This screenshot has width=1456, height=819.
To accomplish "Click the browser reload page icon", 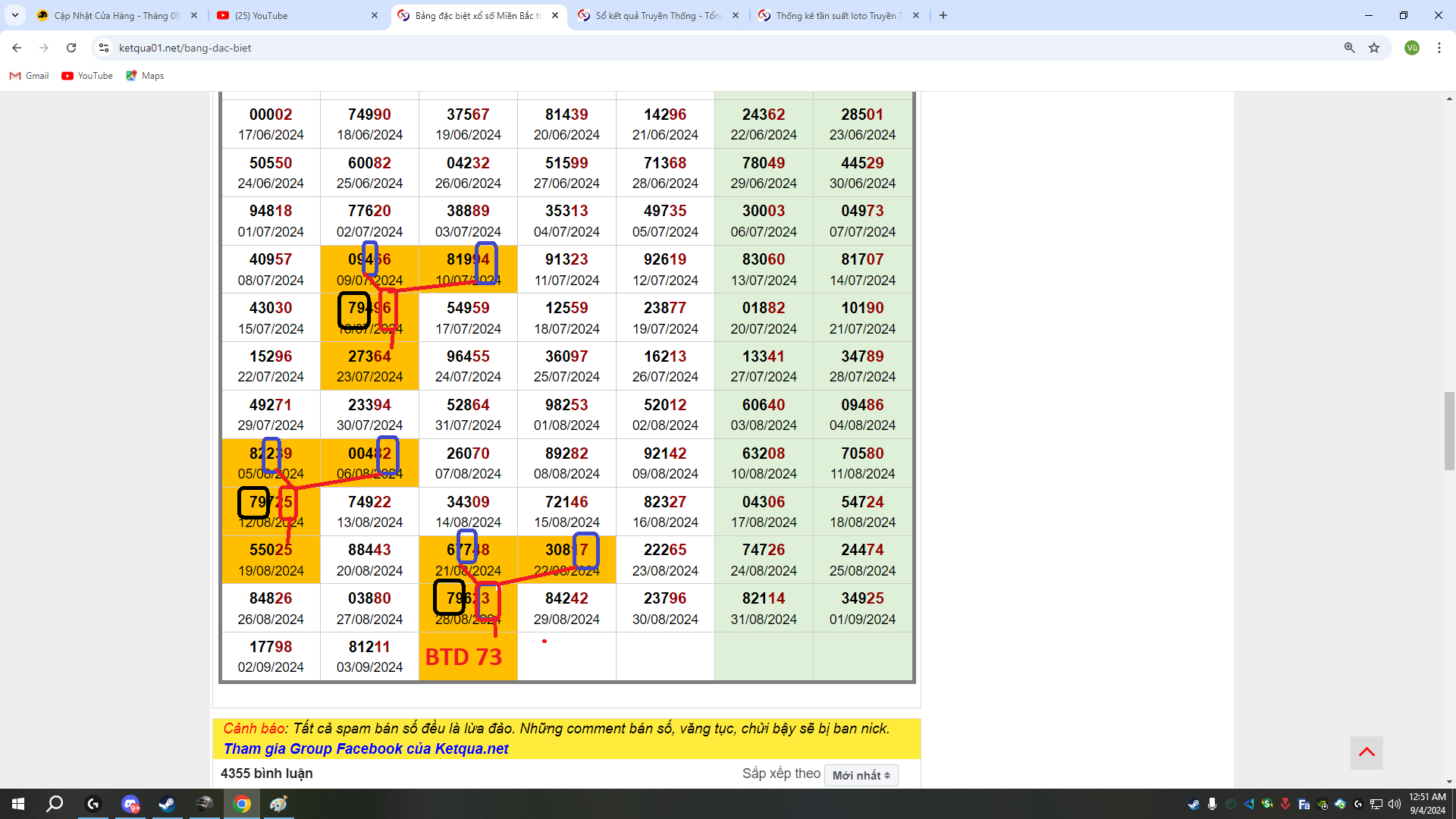I will tap(71, 48).
